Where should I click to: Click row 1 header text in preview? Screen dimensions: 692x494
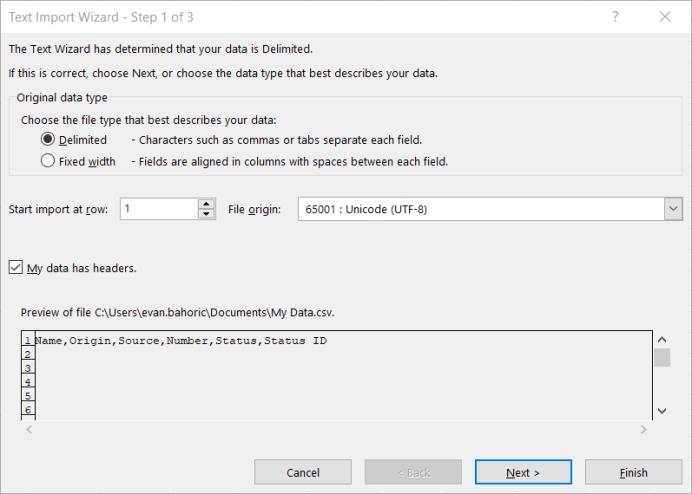tap(181, 341)
